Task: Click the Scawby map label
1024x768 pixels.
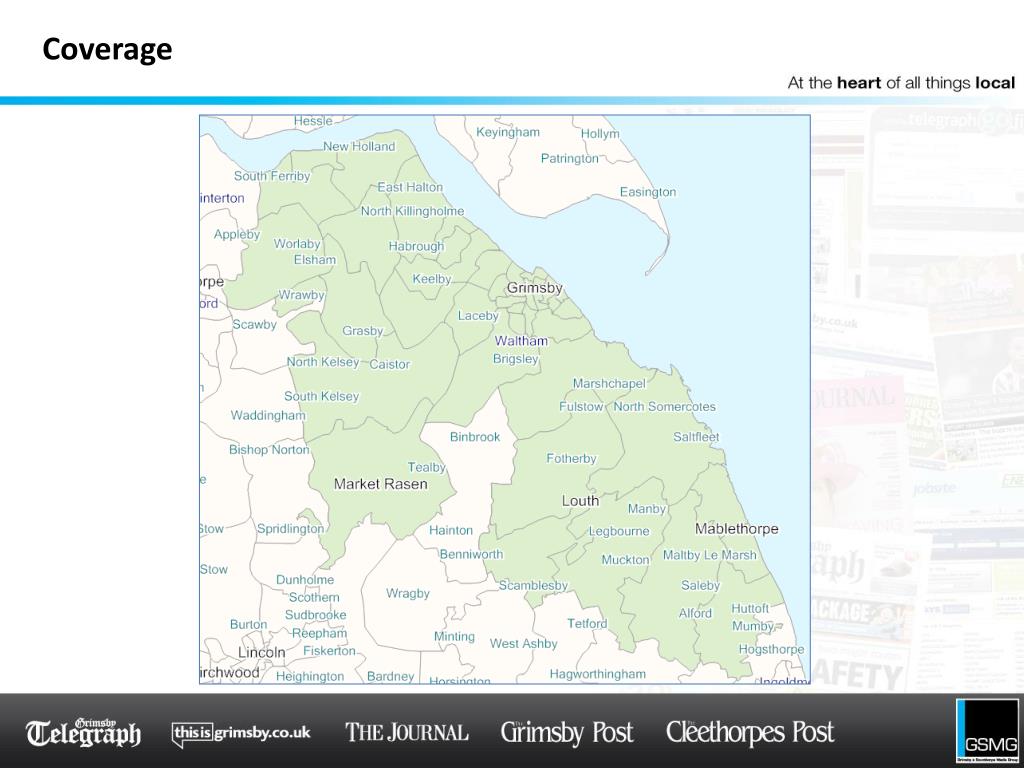Action: pos(255,325)
